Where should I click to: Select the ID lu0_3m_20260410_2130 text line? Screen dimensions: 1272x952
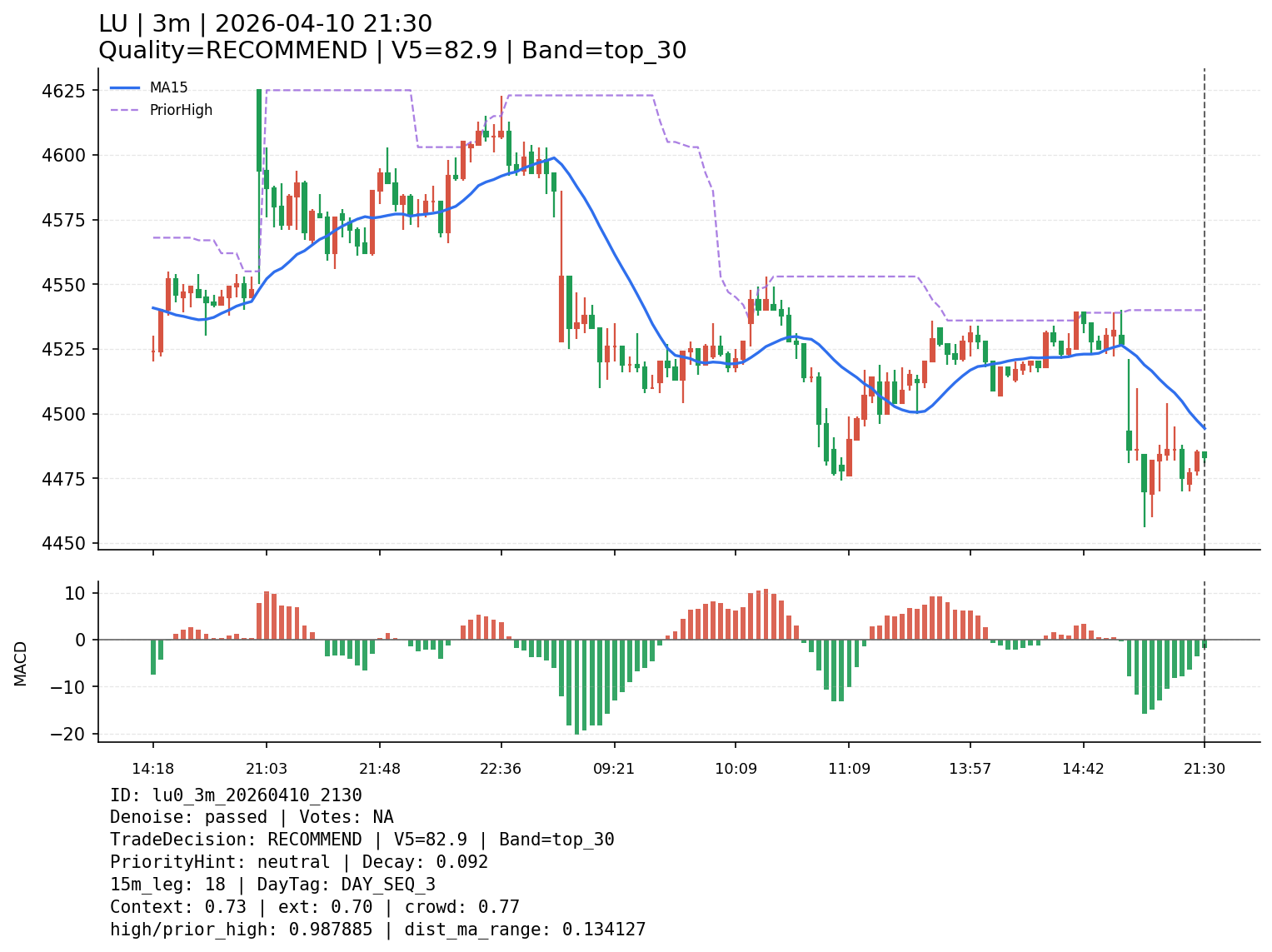pyautogui.click(x=236, y=795)
